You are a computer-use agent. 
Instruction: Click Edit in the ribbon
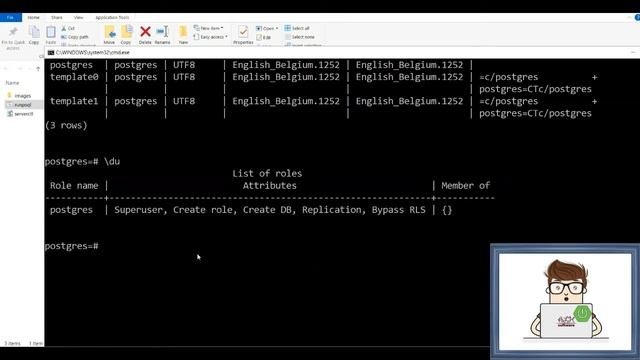click(264, 37)
